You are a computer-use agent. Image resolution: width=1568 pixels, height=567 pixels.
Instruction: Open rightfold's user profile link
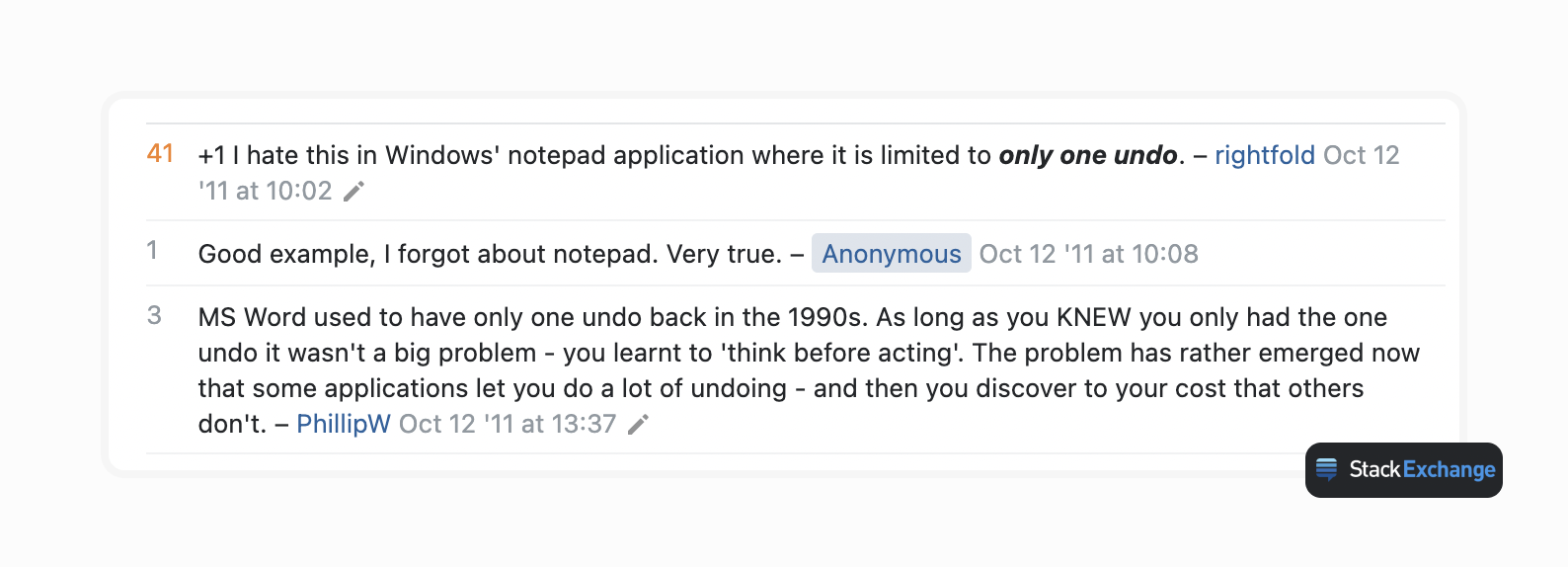click(x=1264, y=155)
